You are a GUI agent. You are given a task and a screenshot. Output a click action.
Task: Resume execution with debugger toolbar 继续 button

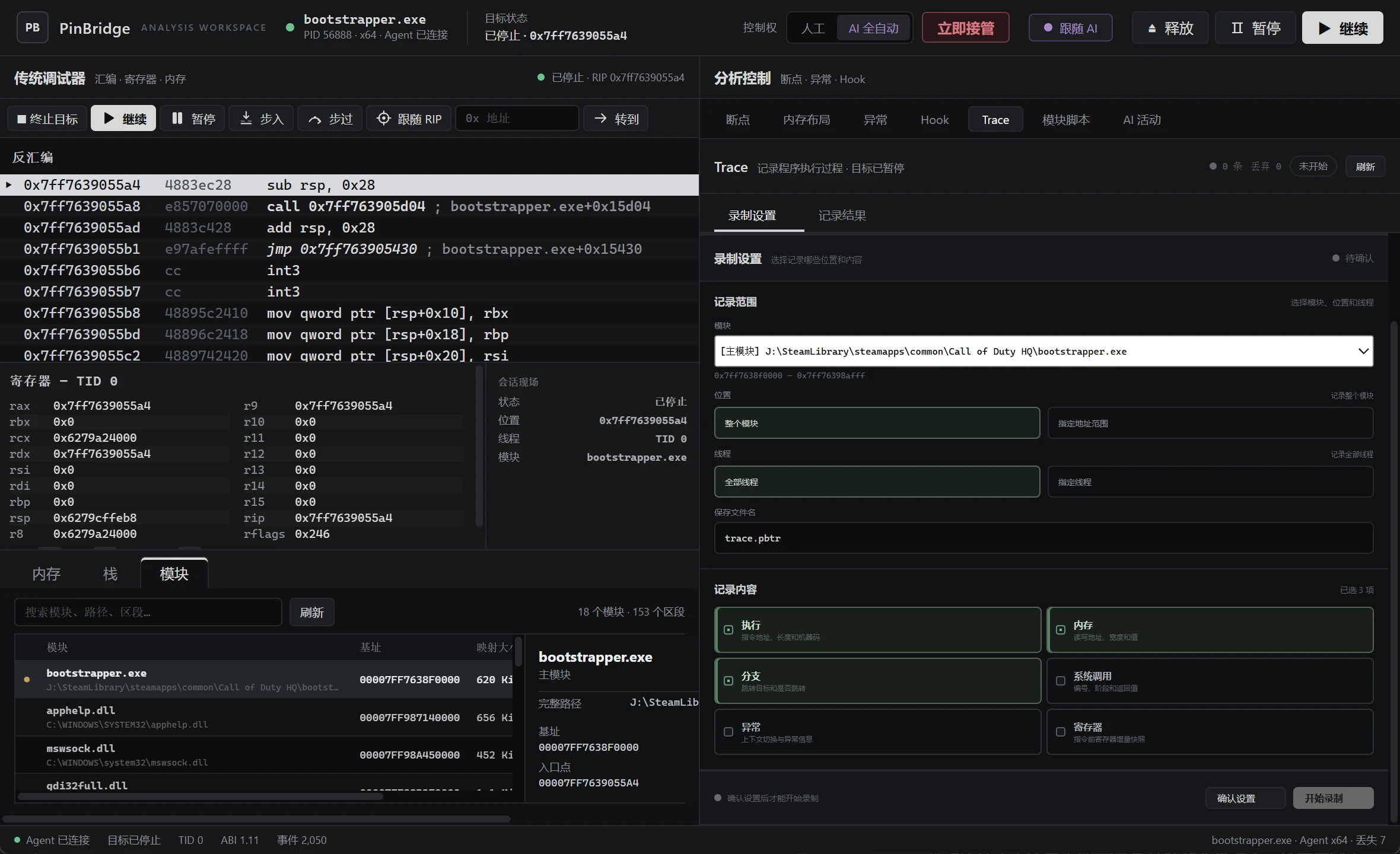pos(123,119)
